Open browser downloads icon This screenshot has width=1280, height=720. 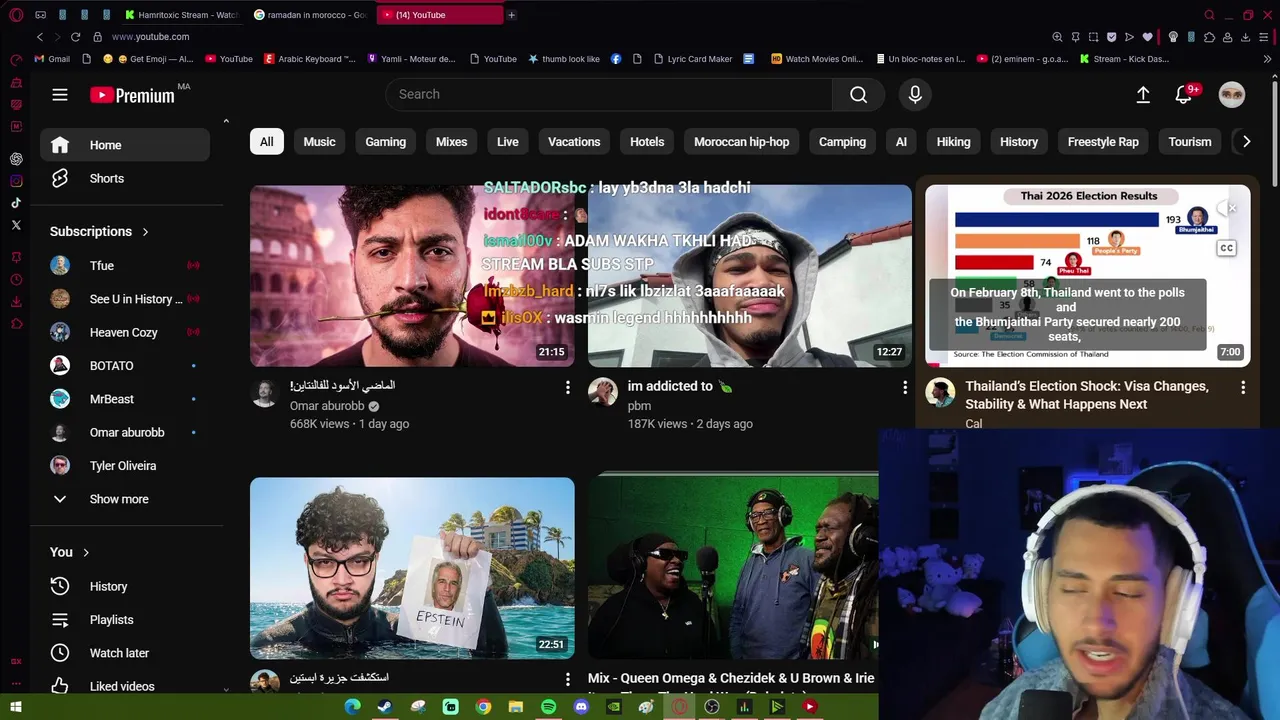tap(1245, 37)
